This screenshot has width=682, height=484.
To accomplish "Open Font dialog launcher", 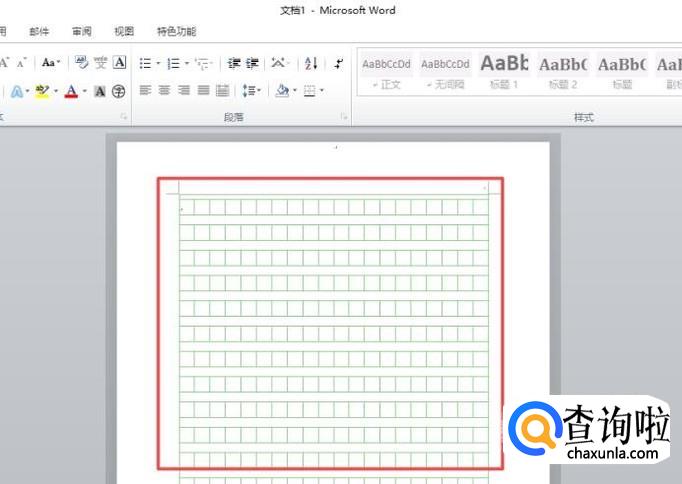I will pos(124,117).
